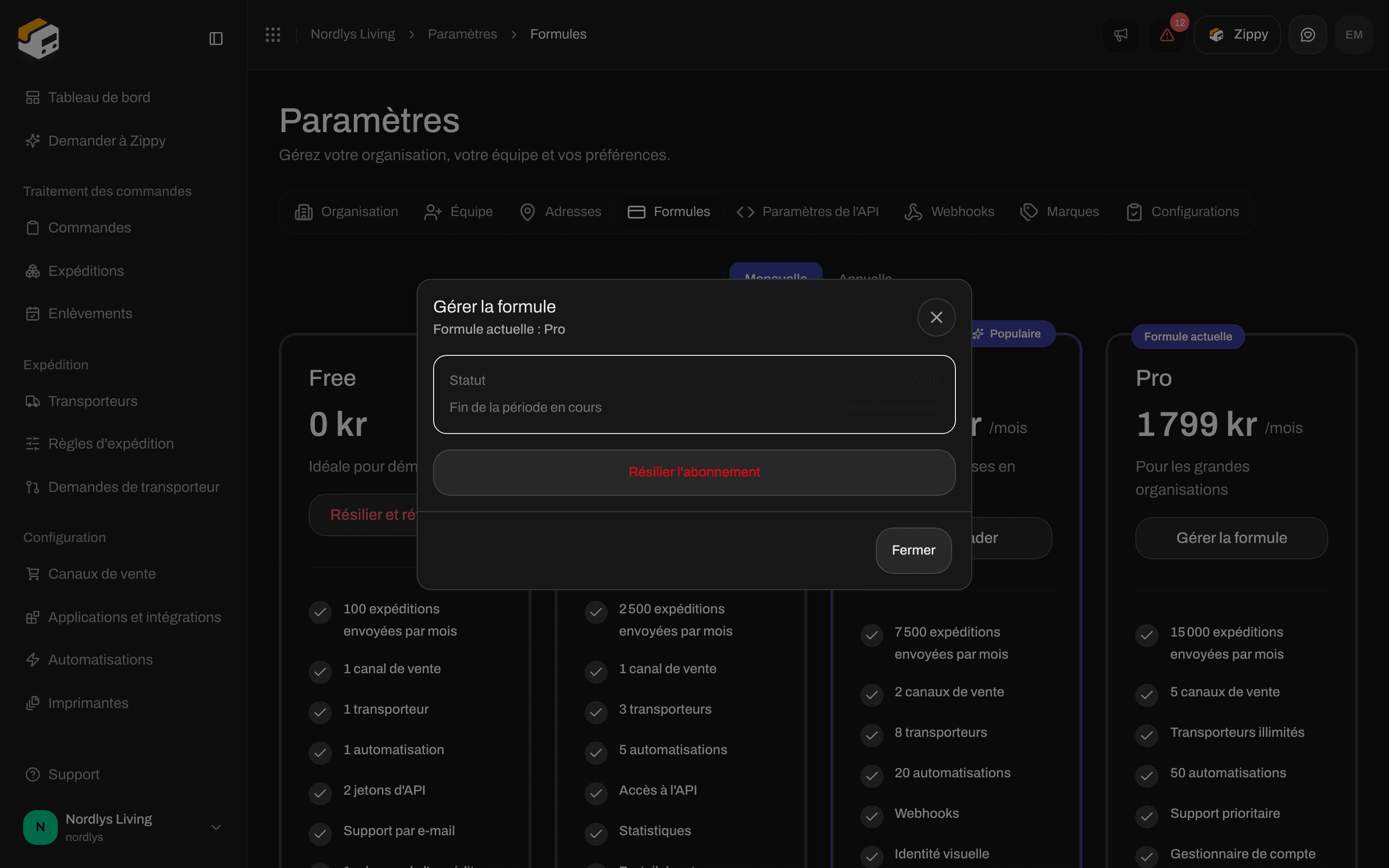Click Nordlys Living breadcrumb link
1389x868 pixels.
coord(353,34)
